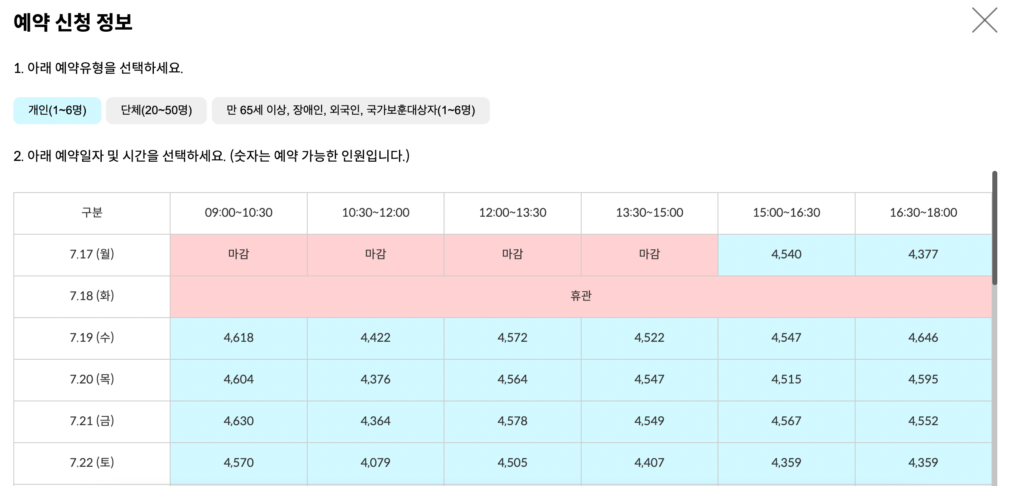The width and height of the screenshot is (1024, 486).
Task: Click the 마감 cell under 09:00~10:30 on 7.17
Action: click(x=238, y=255)
